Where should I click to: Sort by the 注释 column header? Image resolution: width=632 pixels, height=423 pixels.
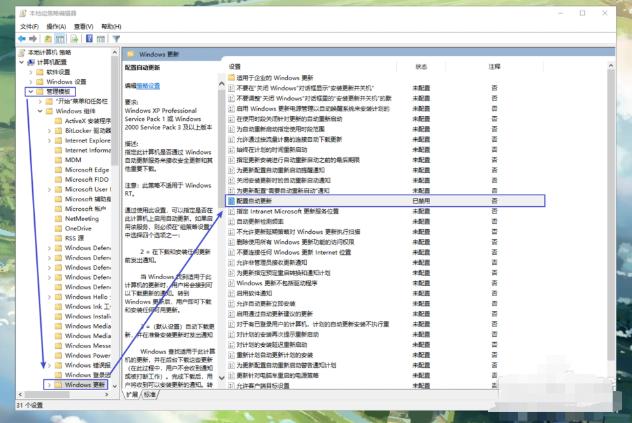click(x=495, y=67)
